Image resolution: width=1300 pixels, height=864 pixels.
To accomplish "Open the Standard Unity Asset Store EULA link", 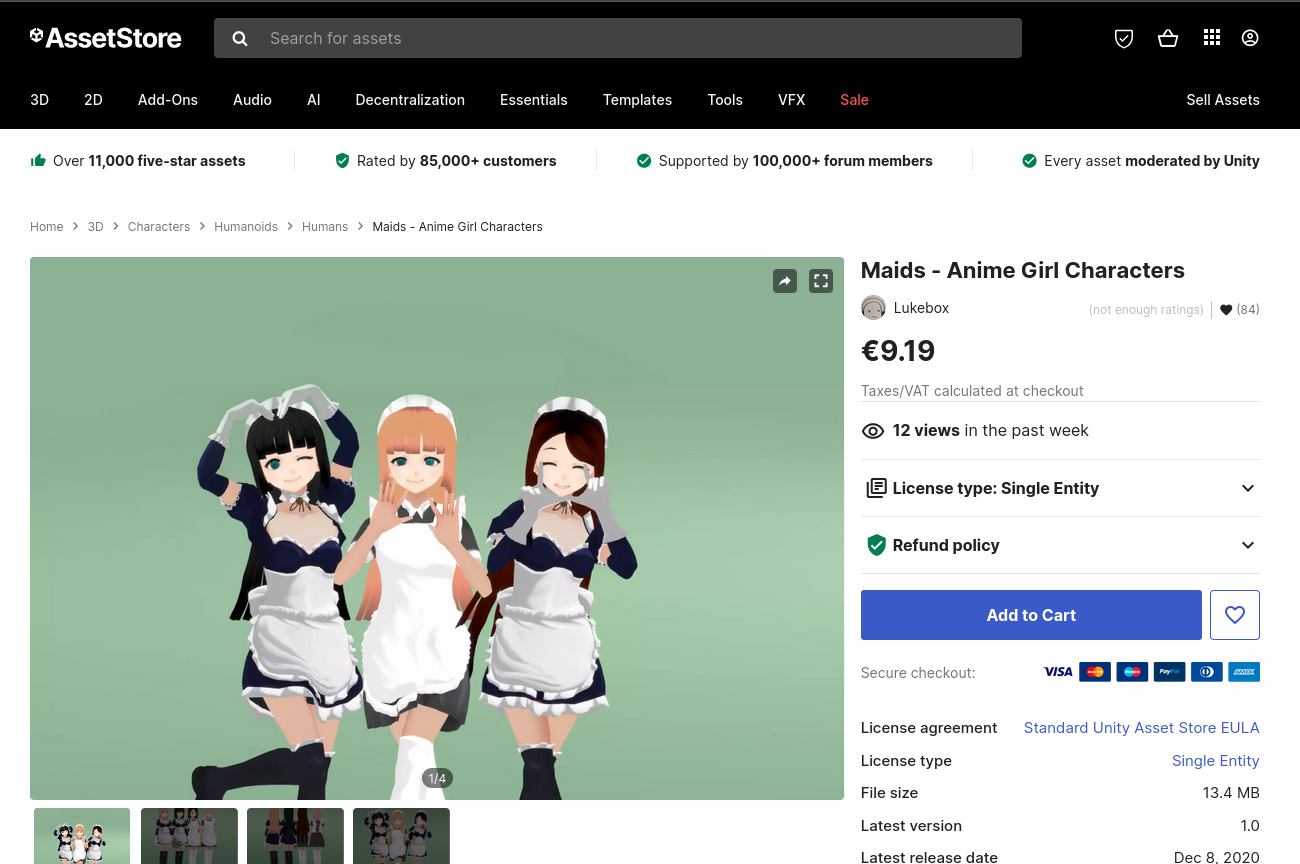I will [1141, 728].
